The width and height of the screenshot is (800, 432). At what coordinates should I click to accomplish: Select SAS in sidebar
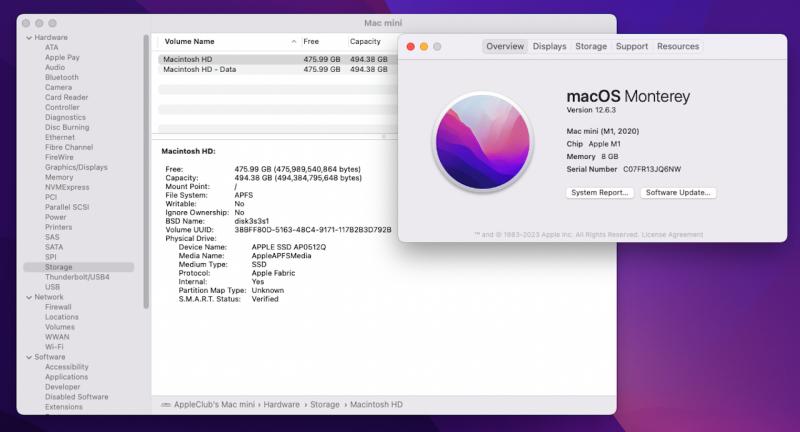(52, 237)
